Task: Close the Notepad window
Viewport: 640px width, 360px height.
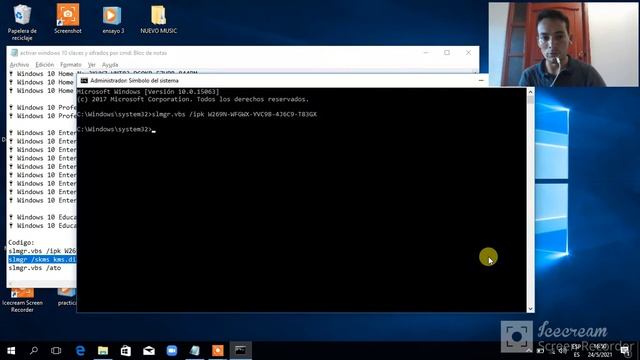Action: point(468,53)
